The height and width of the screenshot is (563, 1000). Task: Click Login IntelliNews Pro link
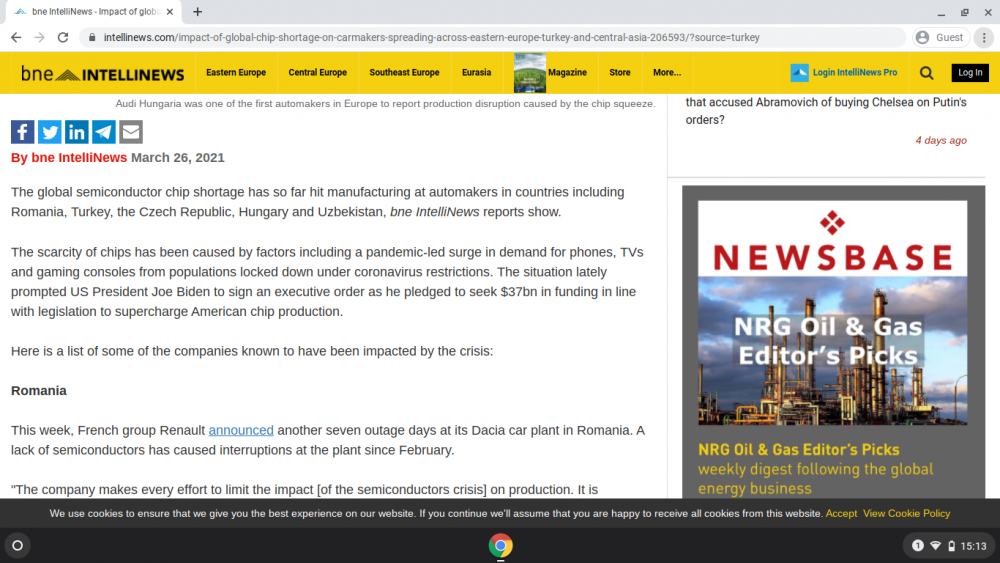855,73
